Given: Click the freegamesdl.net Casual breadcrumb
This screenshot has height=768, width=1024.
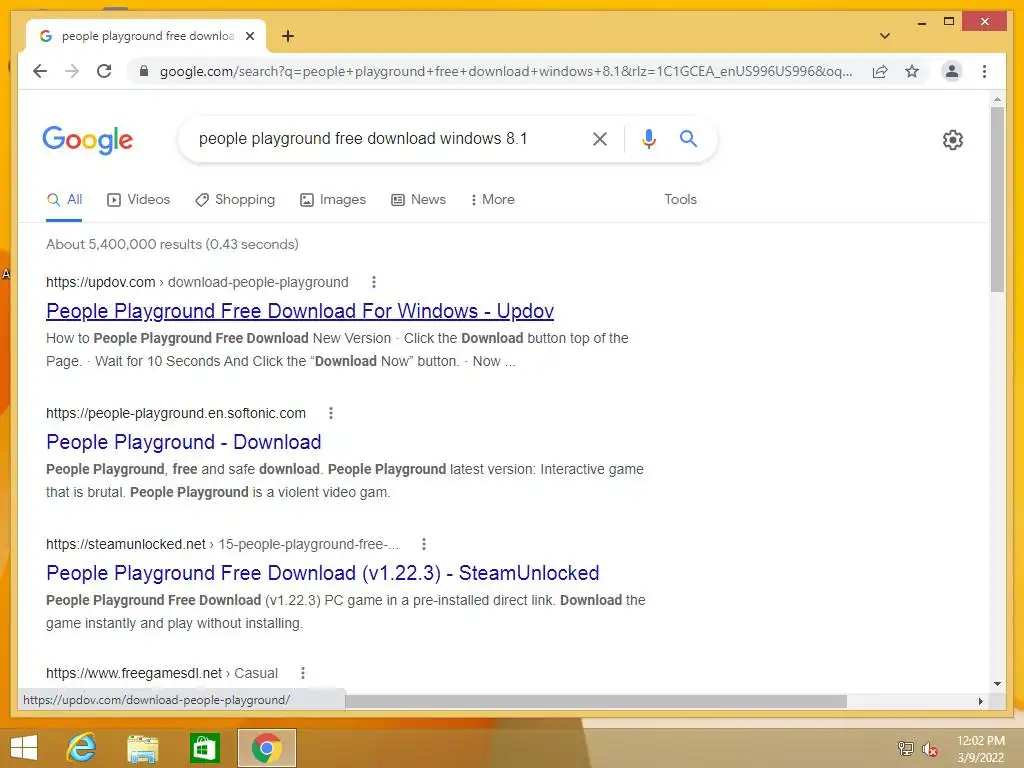Looking at the screenshot, I should tap(162, 673).
